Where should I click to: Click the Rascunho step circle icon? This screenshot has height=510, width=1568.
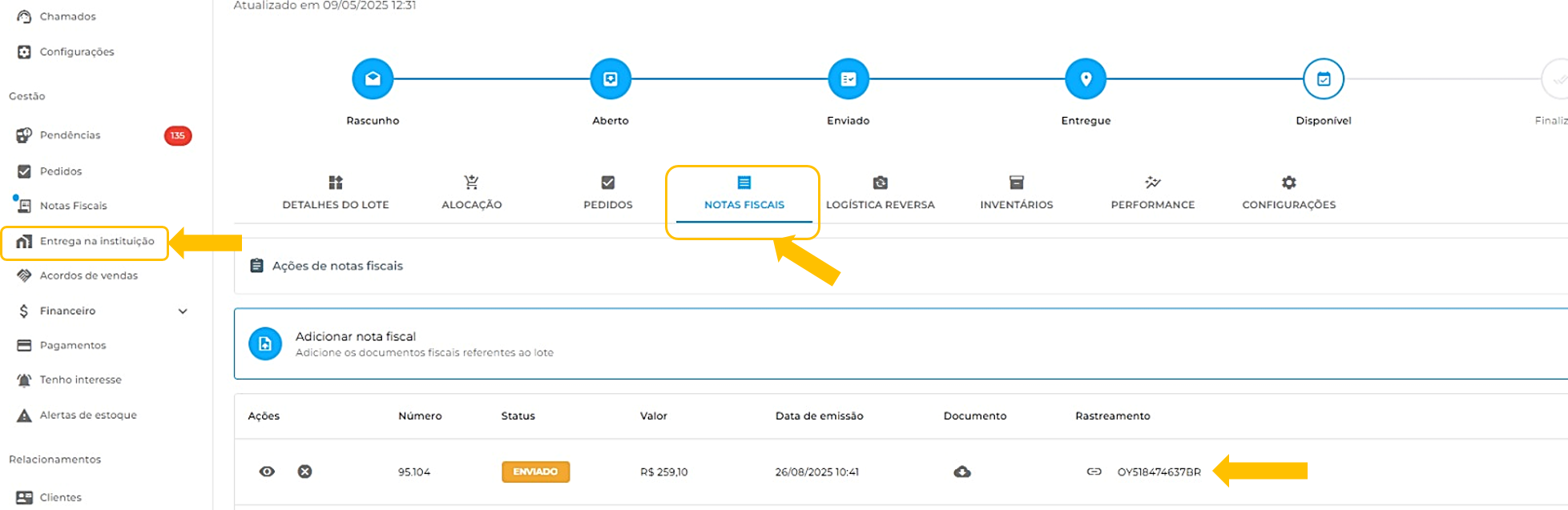[x=373, y=79]
